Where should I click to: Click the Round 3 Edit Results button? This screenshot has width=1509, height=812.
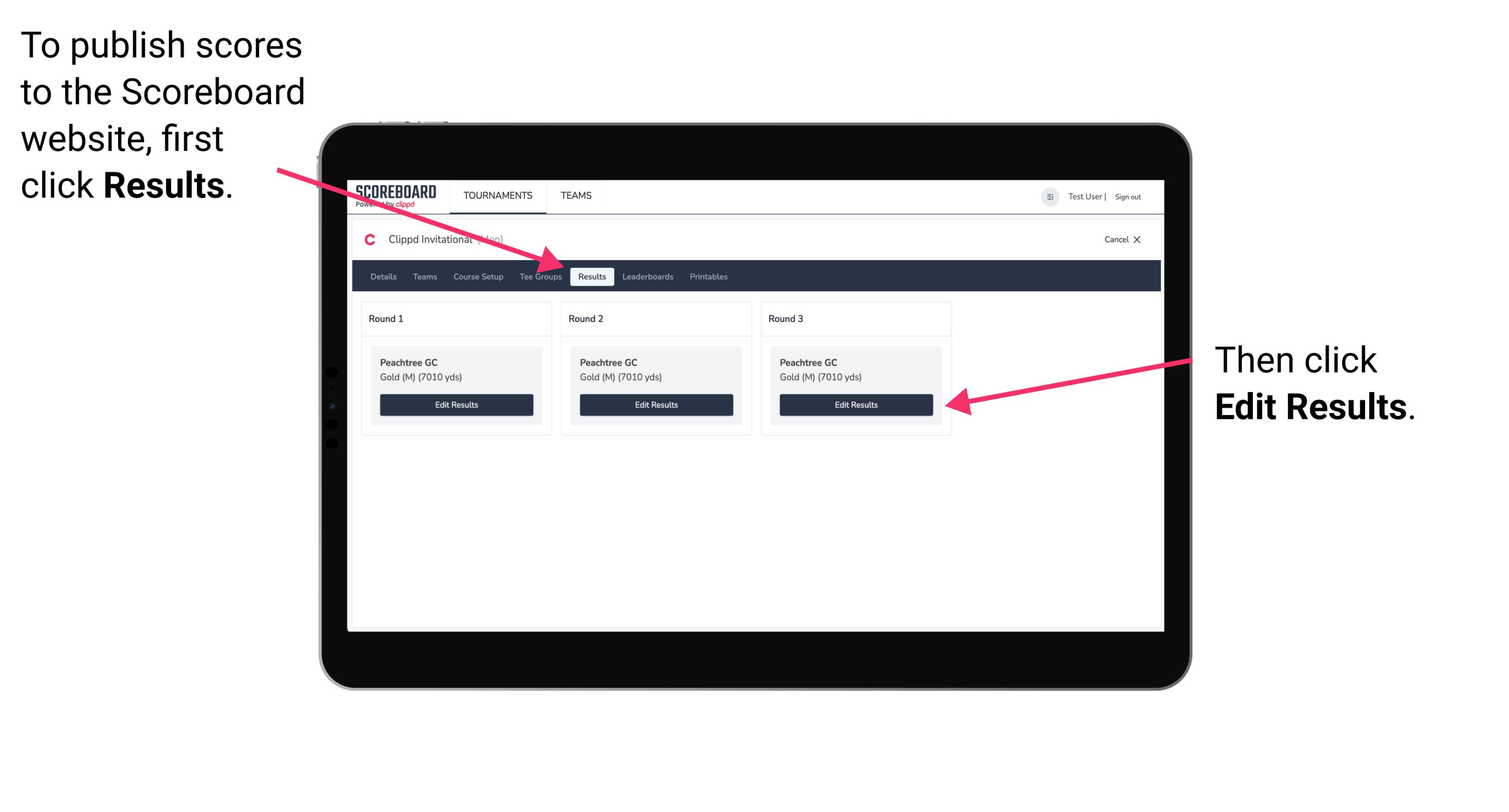[855, 405]
